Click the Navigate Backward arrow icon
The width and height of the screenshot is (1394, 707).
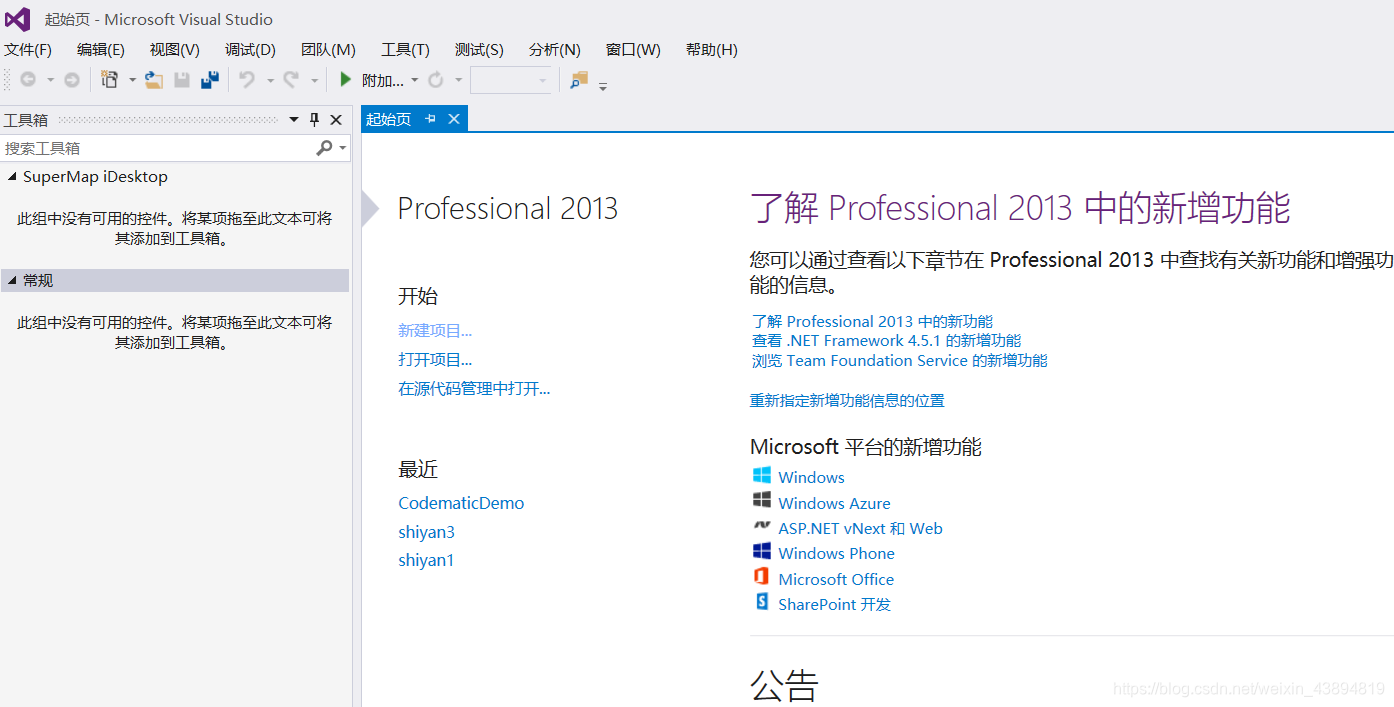pyautogui.click(x=28, y=80)
